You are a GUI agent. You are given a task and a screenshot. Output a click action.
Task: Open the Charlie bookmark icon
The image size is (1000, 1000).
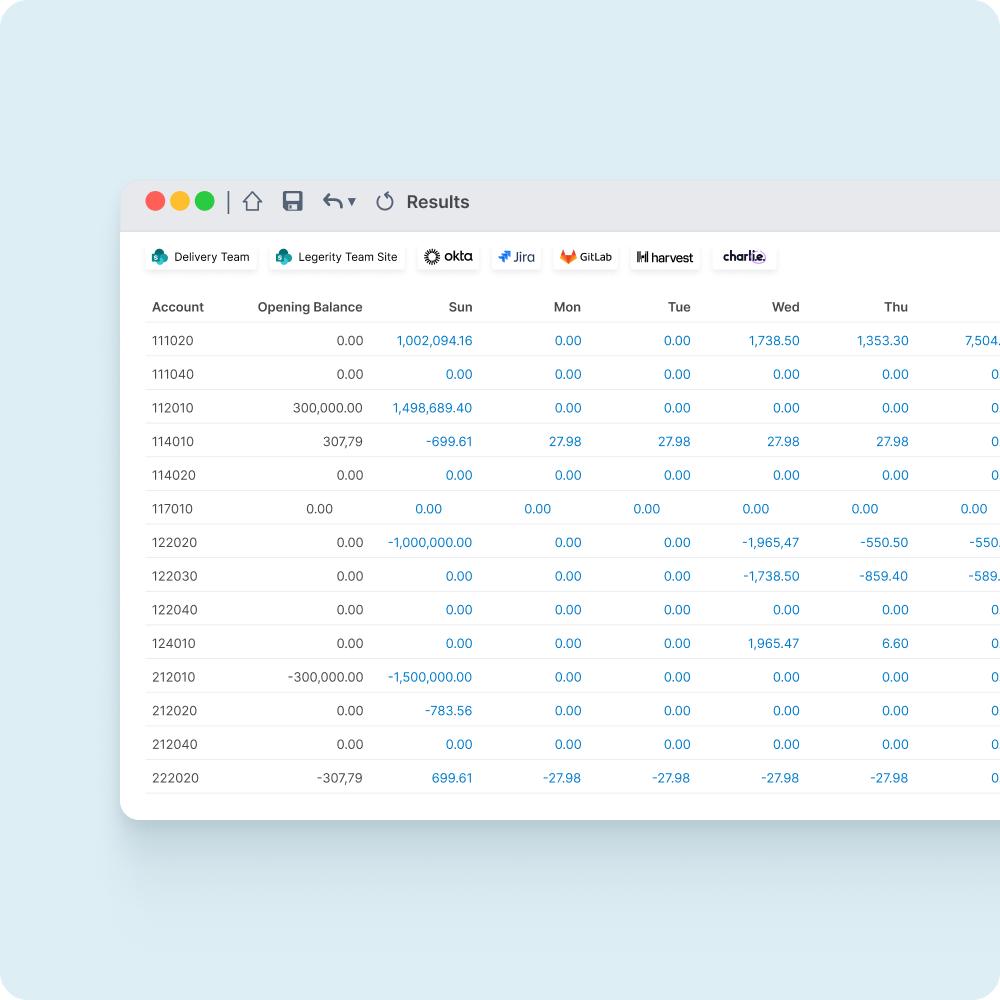[743, 256]
